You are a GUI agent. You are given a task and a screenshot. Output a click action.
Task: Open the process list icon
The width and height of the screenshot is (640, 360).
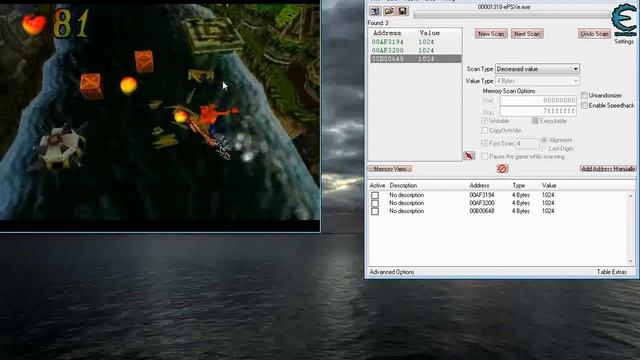375,11
